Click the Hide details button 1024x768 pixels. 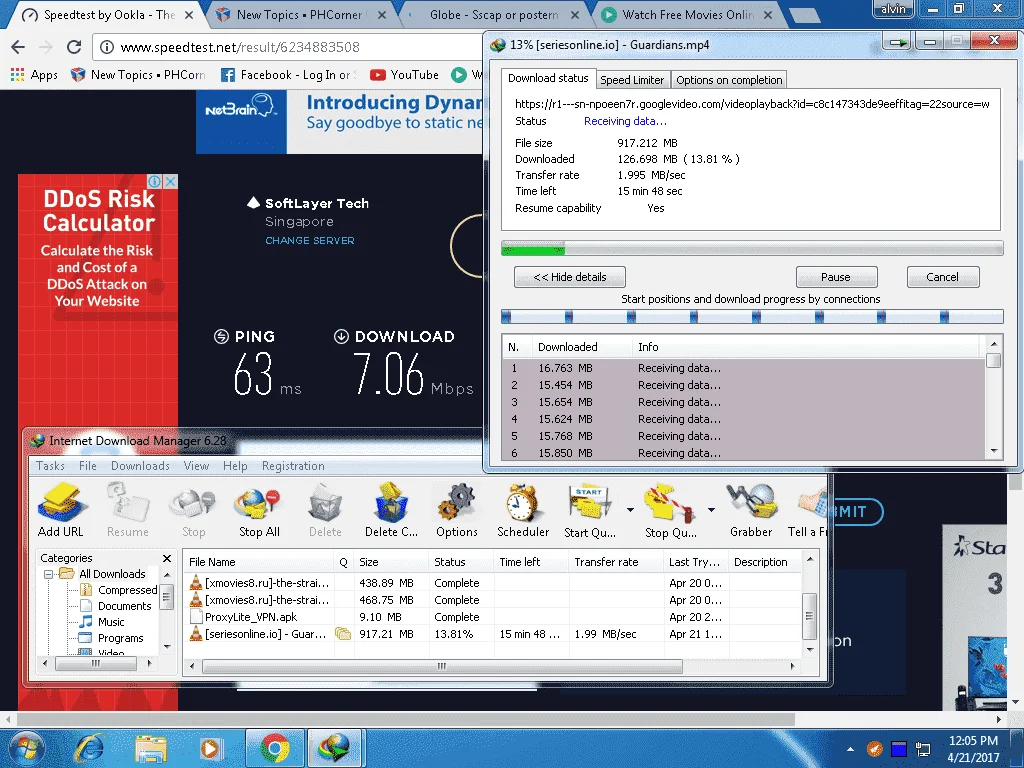point(569,277)
